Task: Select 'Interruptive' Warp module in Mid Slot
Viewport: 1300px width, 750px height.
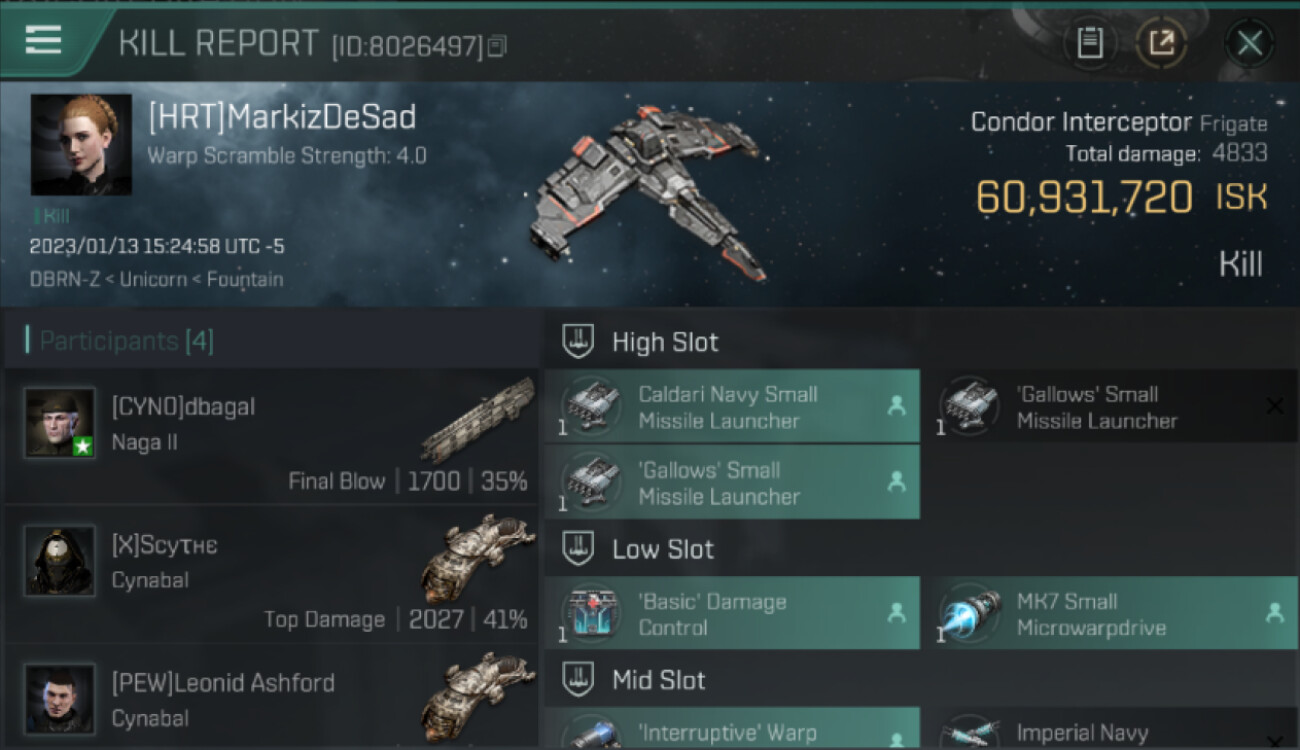Action: coord(732,729)
